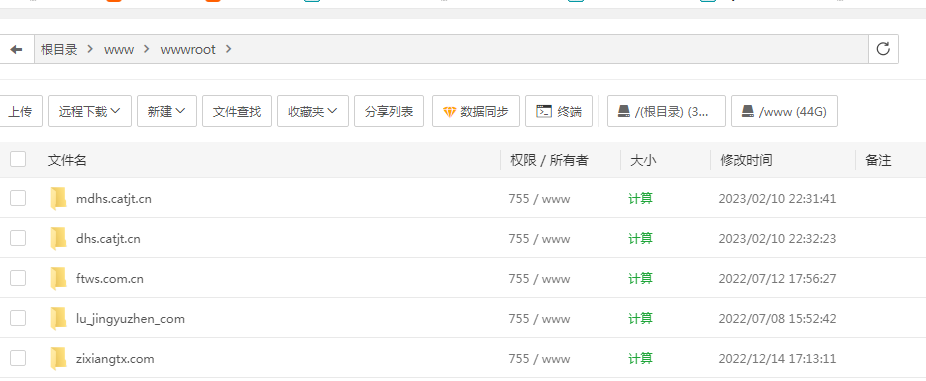Open folder name mdhs.catjt.cn

click(x=114, y=199)
